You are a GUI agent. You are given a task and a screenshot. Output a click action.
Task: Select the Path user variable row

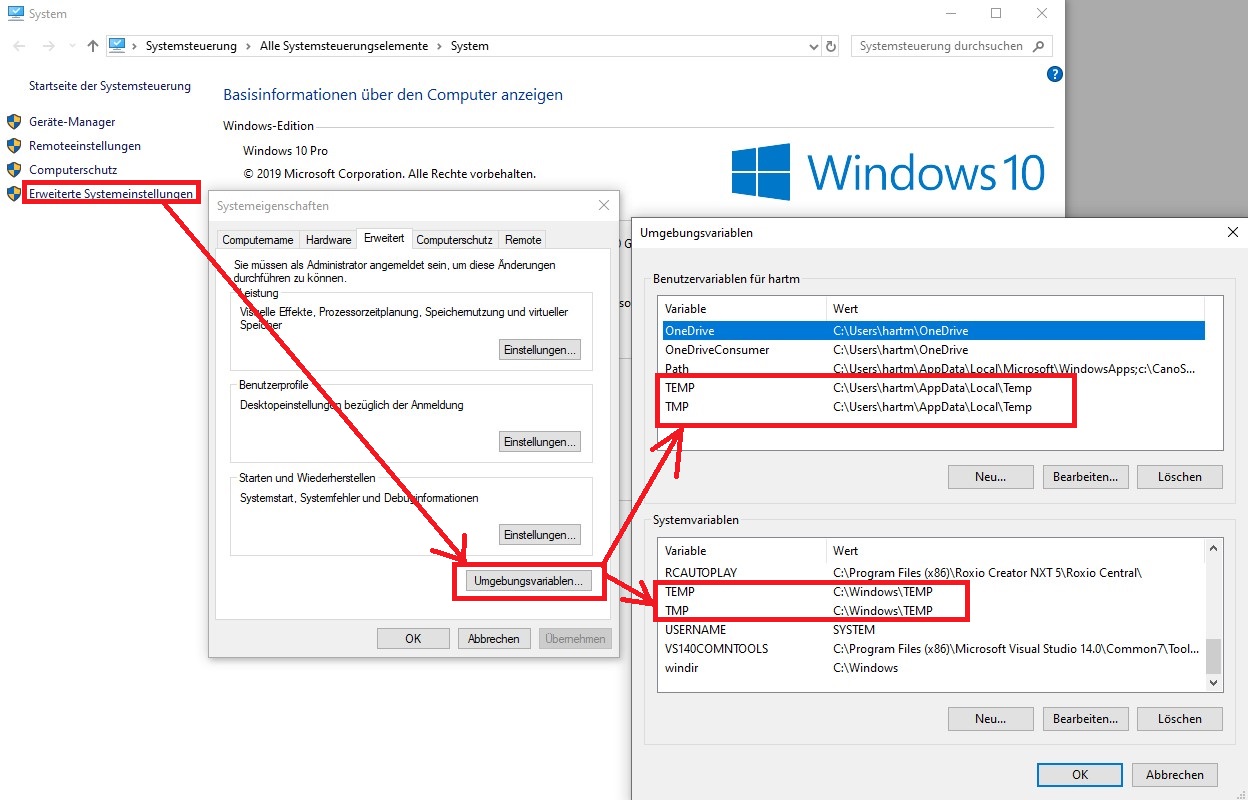[932, 369]
